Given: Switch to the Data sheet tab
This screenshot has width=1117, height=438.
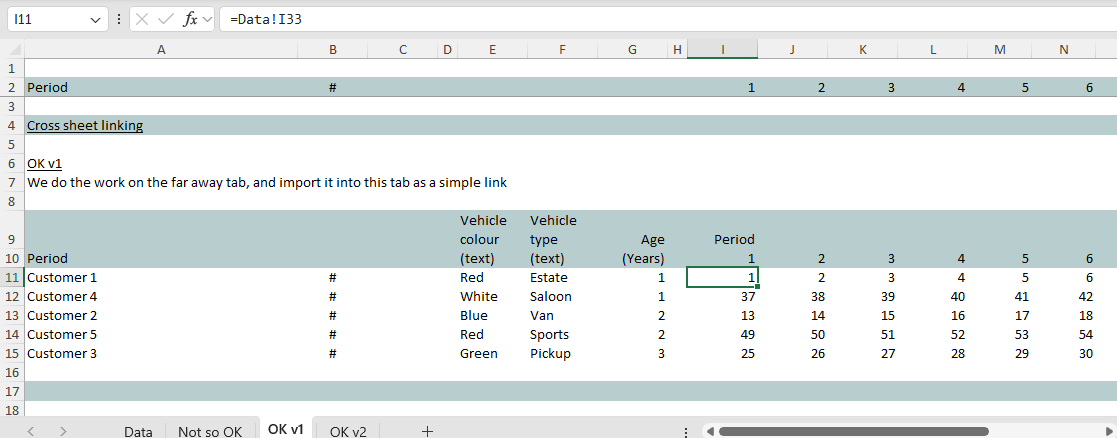Looking at the screenshot, I should tap(138, 431).
